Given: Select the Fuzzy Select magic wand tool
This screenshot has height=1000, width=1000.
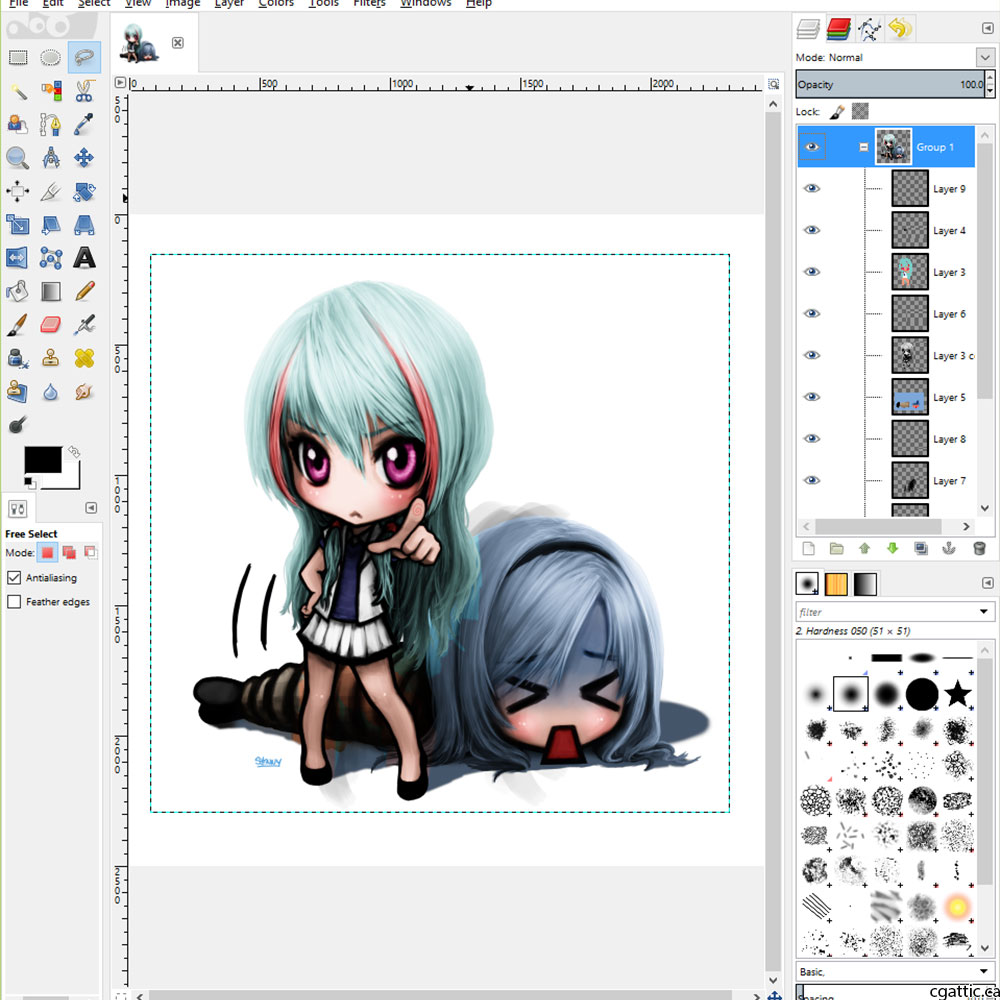Looking at the screenshot, I should [18, 92].
